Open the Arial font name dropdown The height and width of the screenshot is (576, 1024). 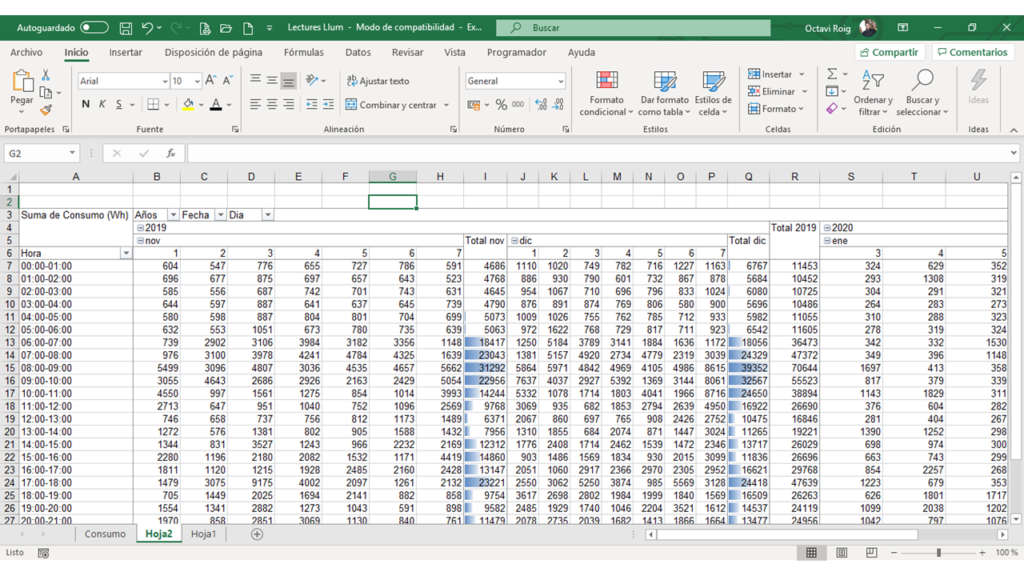pyautogui.click(x=164, y=81)
